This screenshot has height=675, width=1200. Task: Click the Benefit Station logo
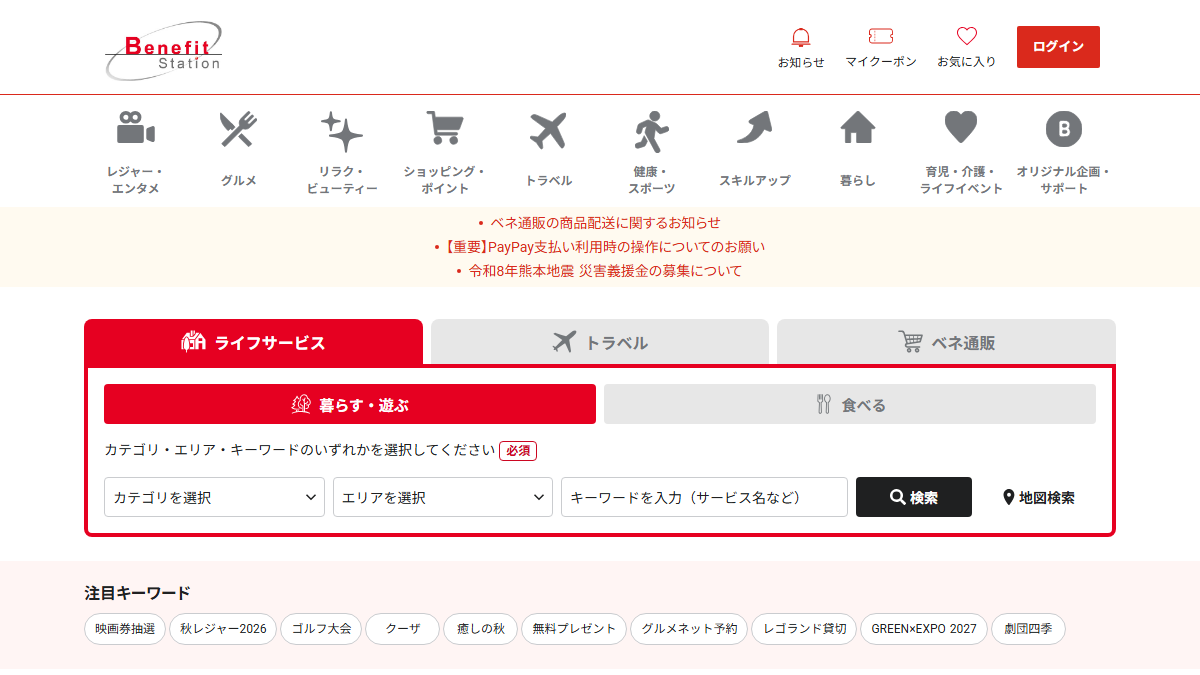163,50
